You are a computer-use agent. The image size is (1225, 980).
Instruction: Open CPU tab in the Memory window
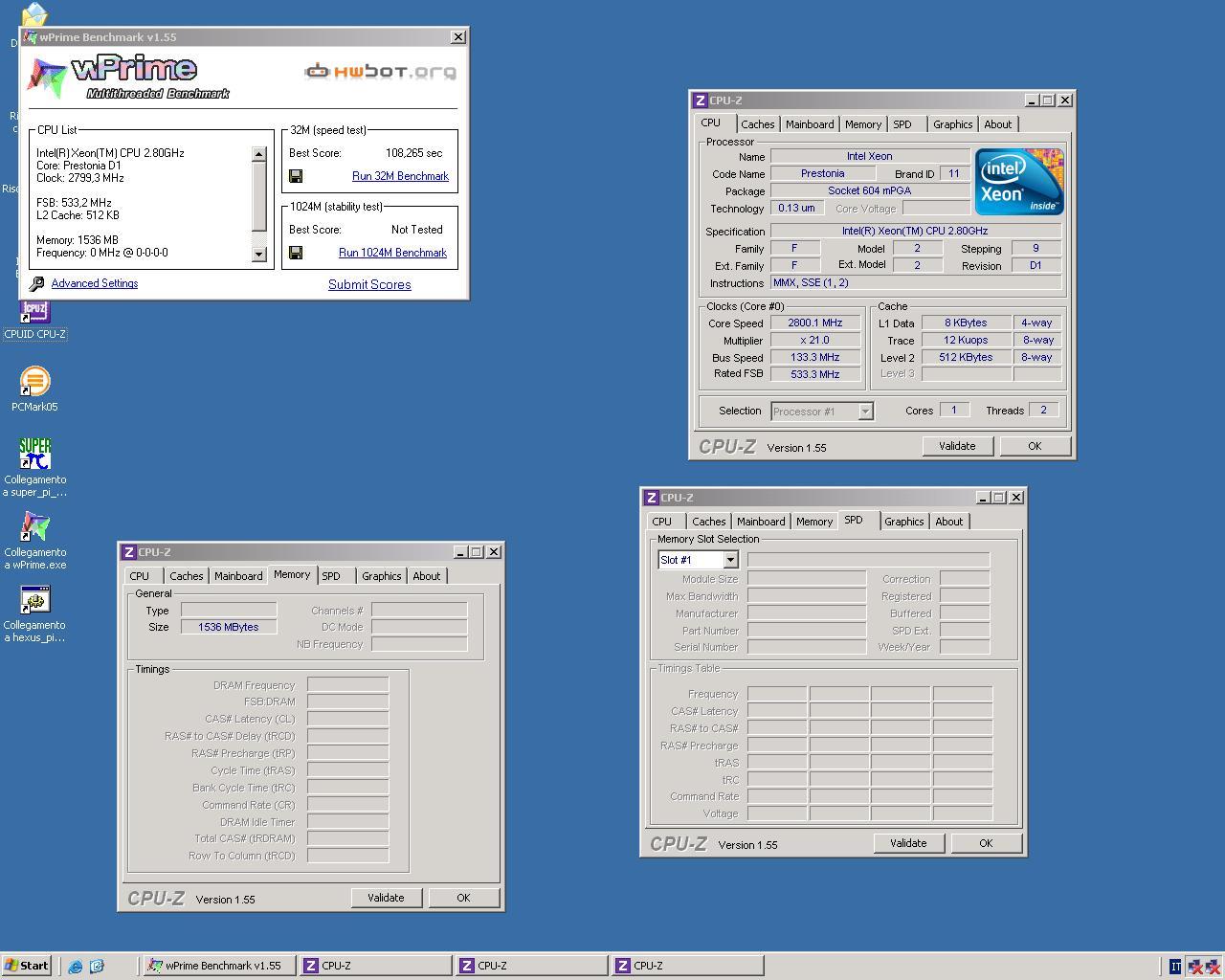tap(140, 576)
